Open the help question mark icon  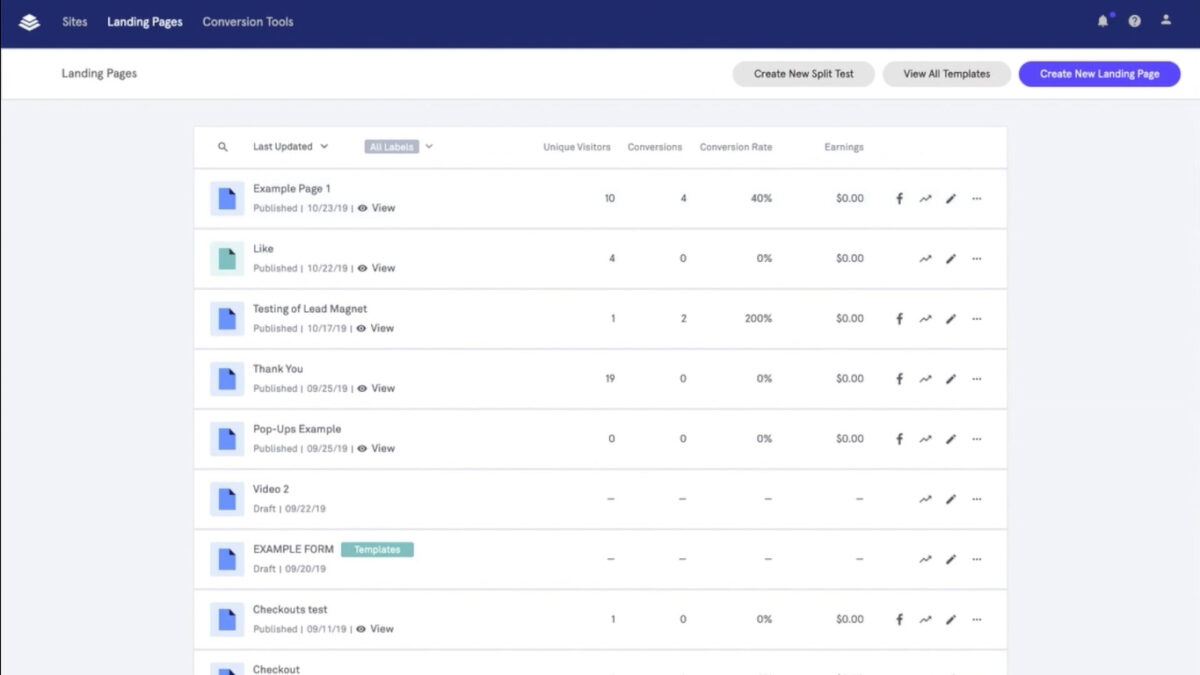(x=1134, y=21)
